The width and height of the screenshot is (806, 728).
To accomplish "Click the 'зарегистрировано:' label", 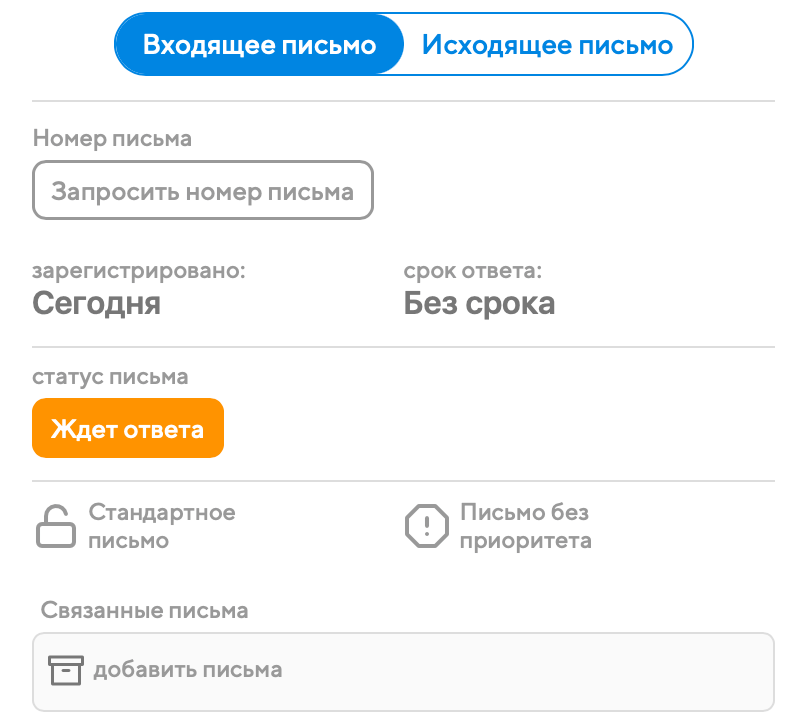I will click(139, 271).
